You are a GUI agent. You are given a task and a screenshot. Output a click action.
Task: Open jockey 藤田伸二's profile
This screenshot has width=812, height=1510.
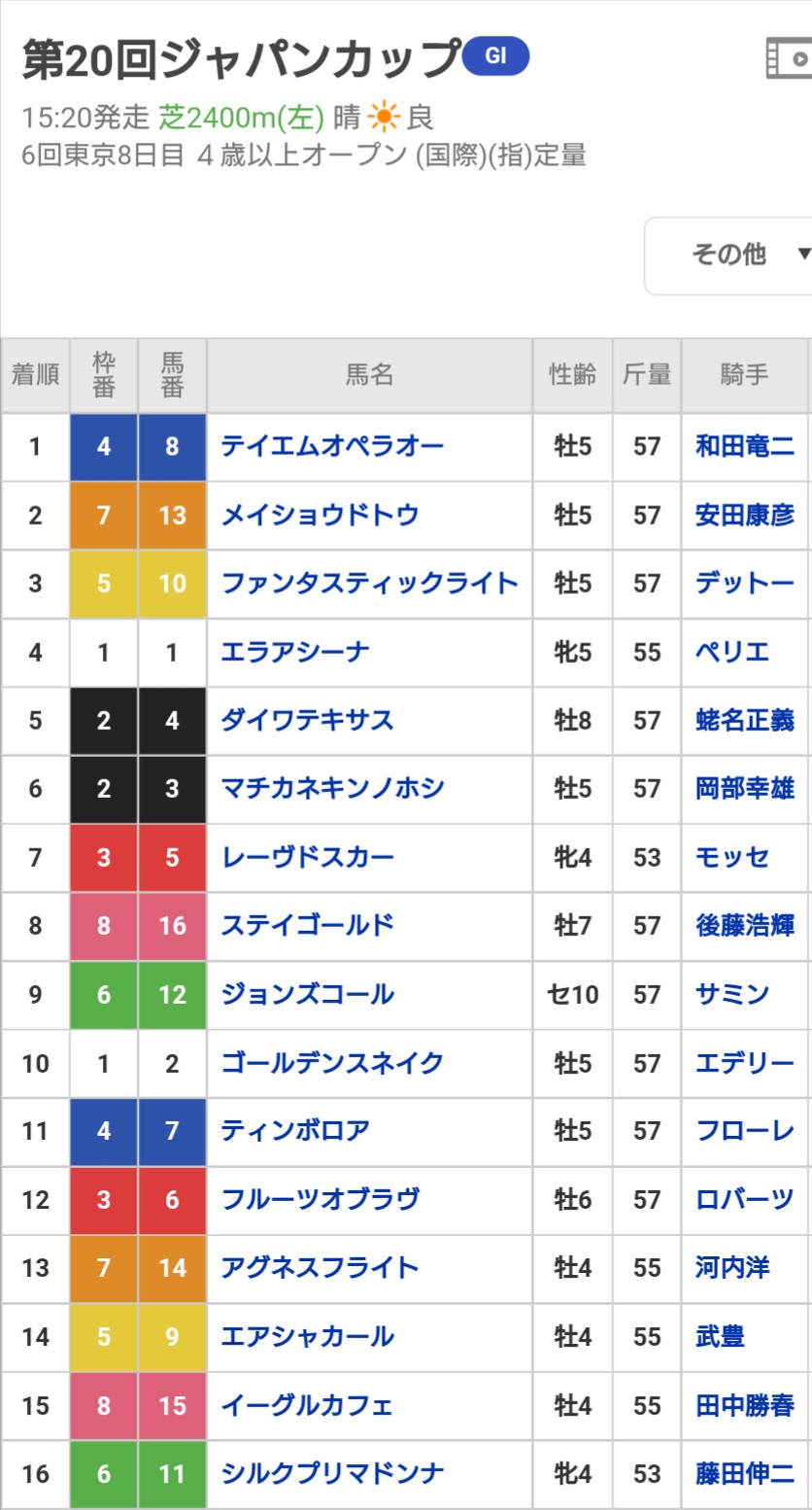point(745,1473)
